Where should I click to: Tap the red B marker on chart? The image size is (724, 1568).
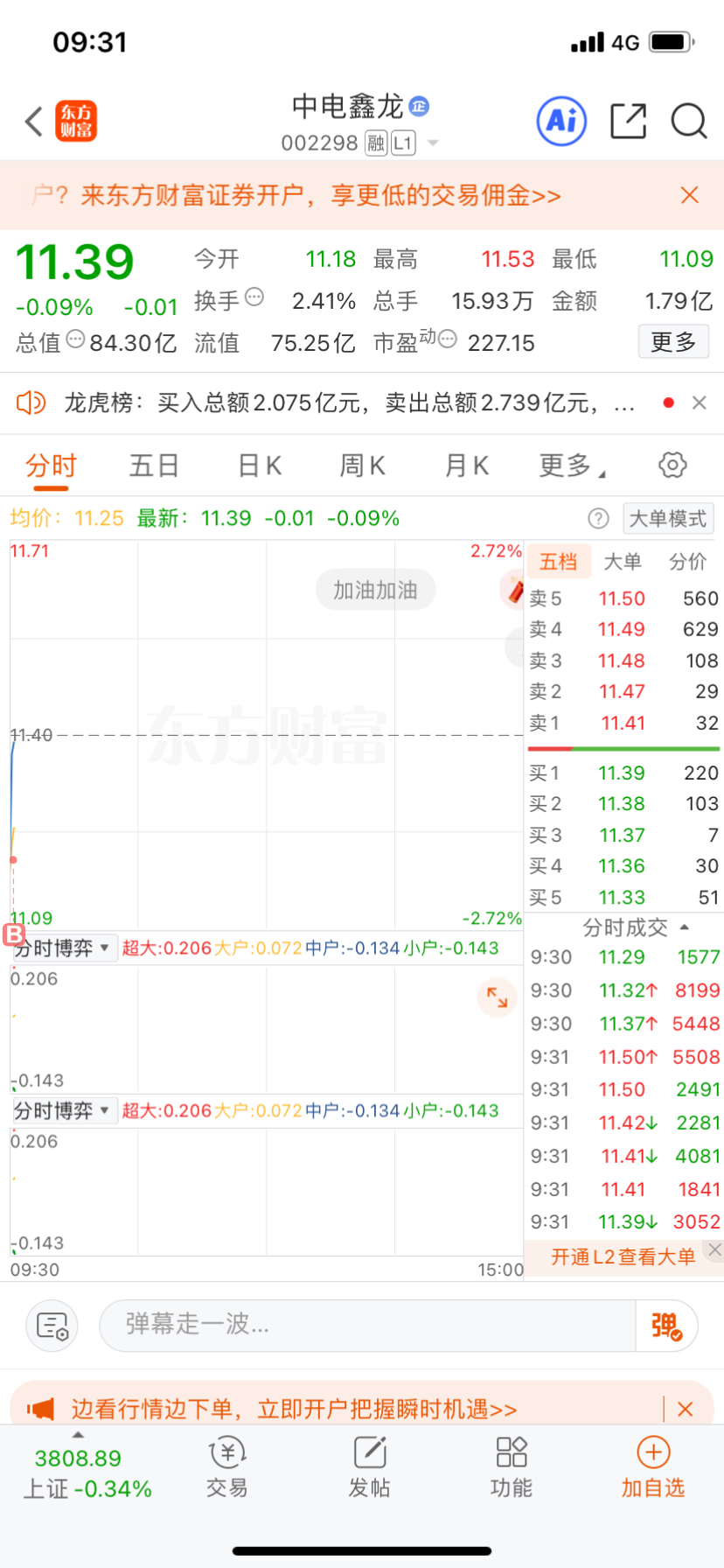(14, 935)
